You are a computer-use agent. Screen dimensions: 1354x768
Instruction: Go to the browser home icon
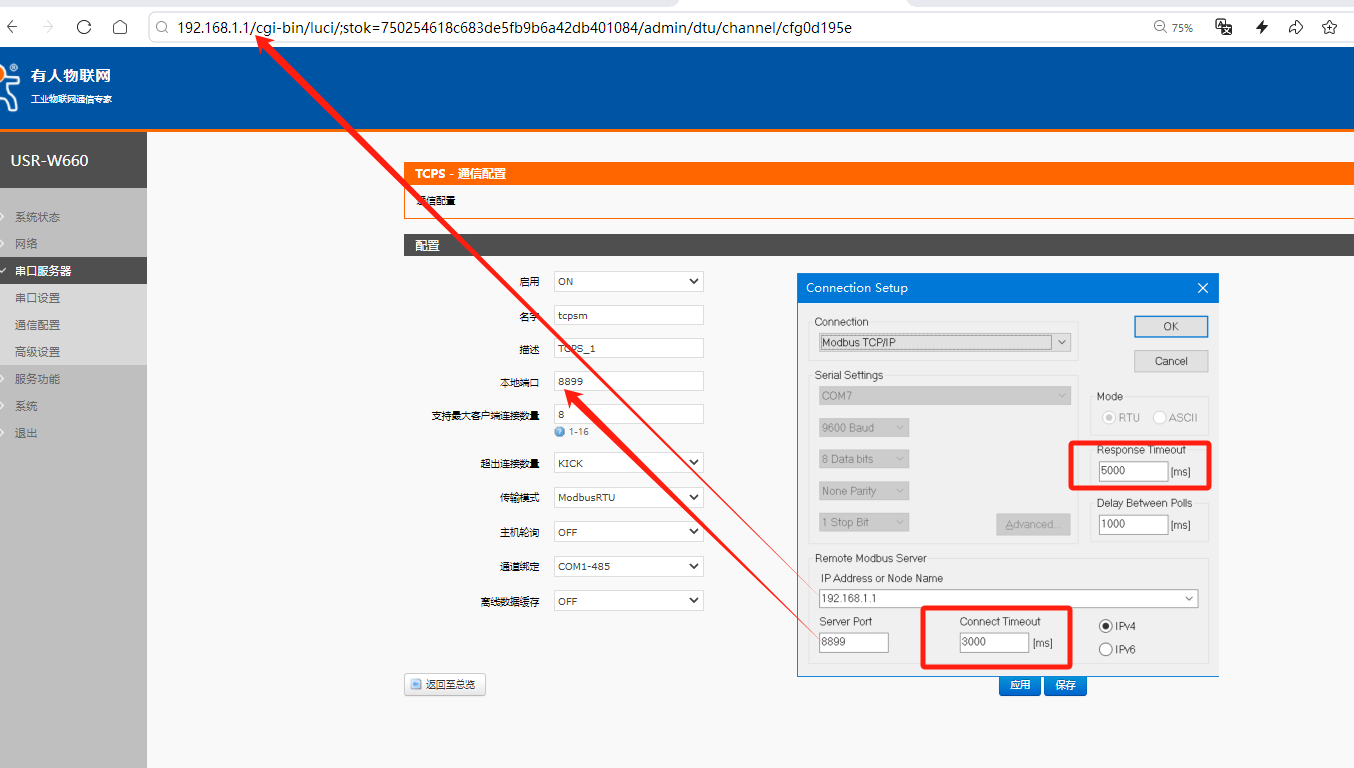pos(120,28)
